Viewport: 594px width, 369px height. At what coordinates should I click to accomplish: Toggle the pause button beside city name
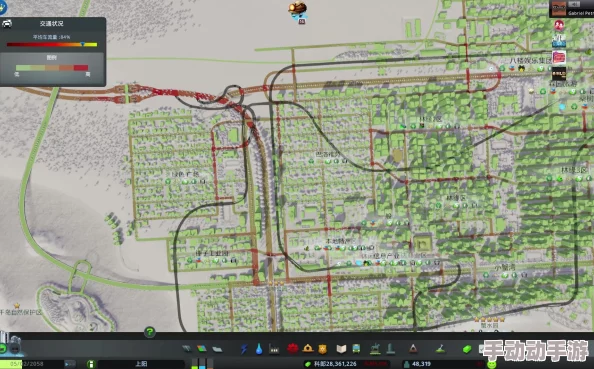pyautogui.click(x=91, y=364)
